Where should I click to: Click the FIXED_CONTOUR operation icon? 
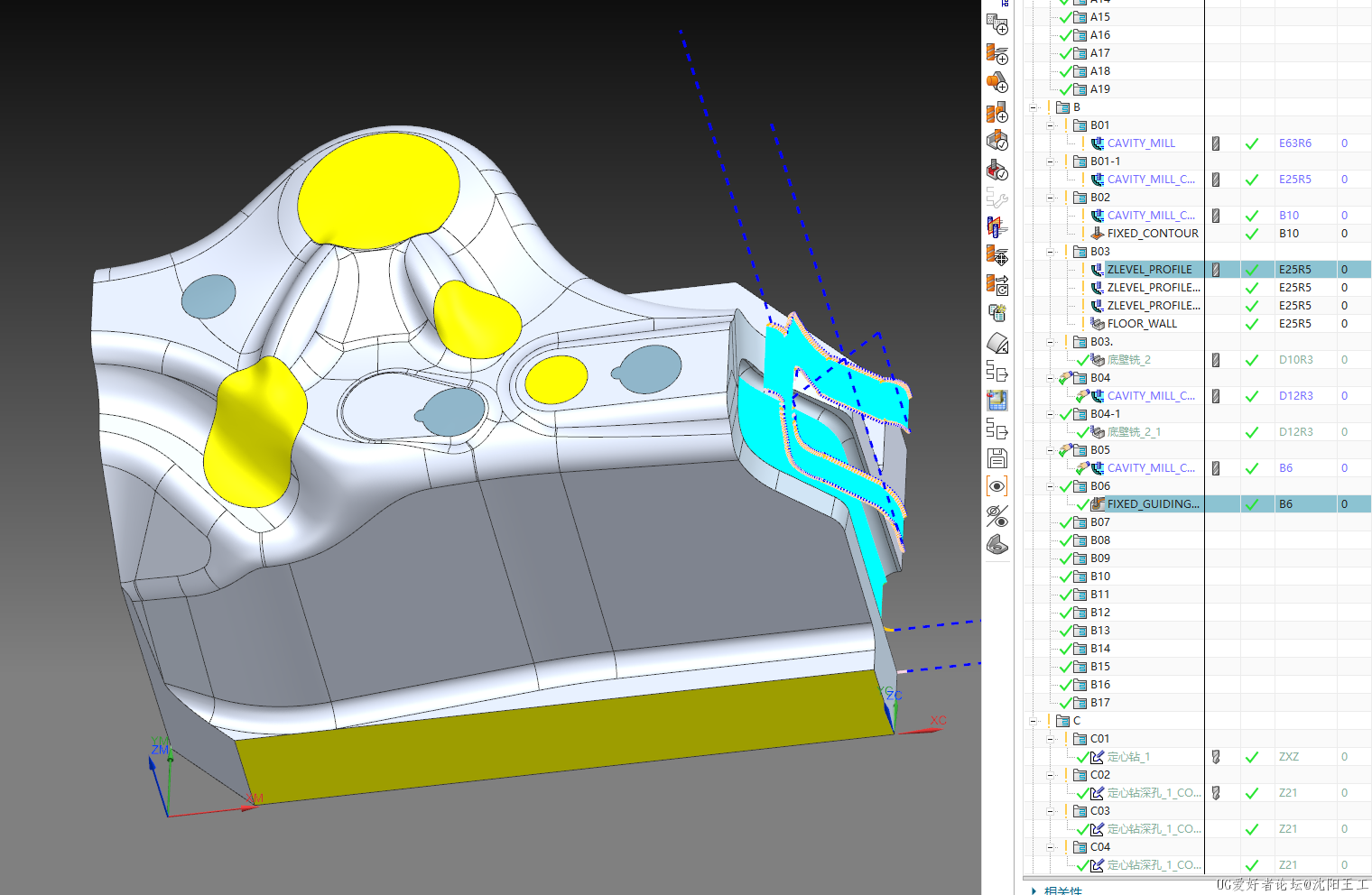pyautogui.click(x=1098, y=234)
